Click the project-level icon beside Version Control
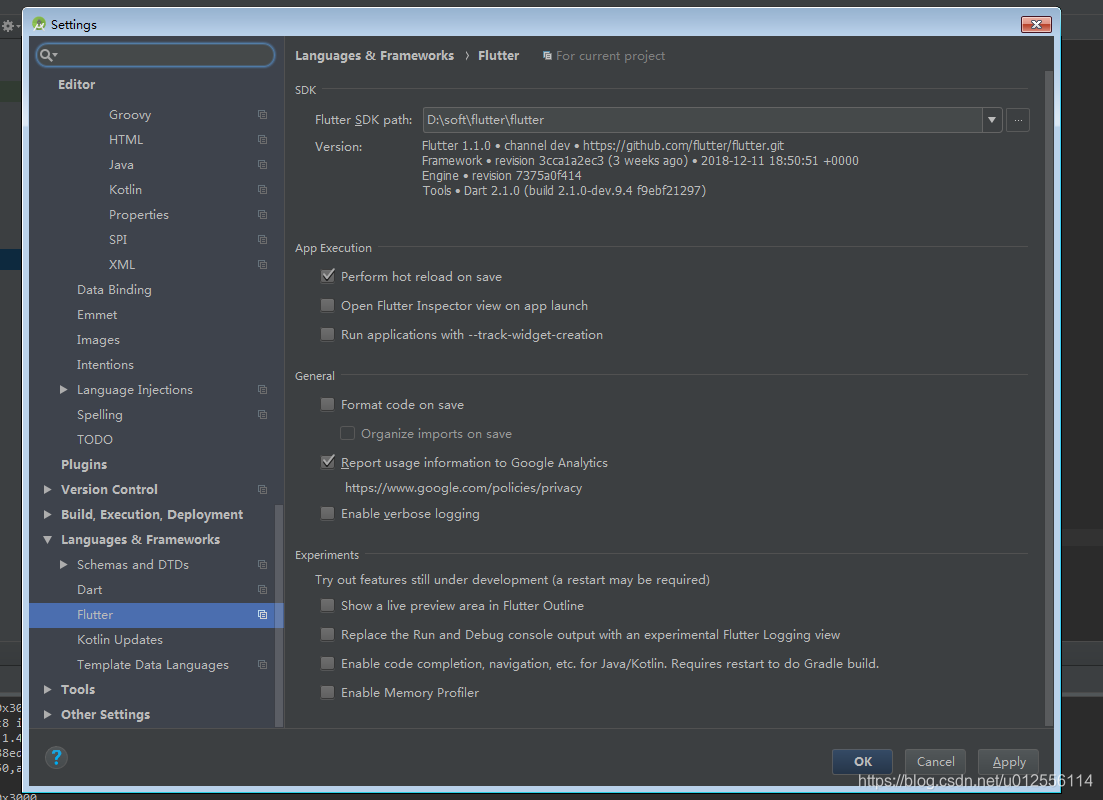This screenshot has width=1103, height=800. (x=262, y=489)
